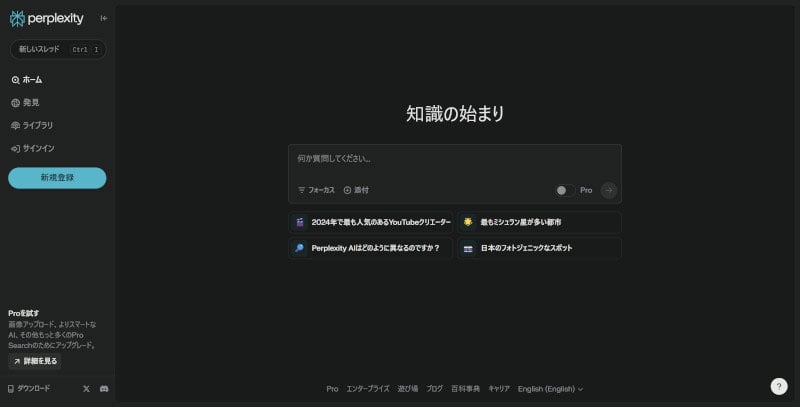
Task: Click the help question mark button
Action: pyautogui.click(x=779, y=387)
